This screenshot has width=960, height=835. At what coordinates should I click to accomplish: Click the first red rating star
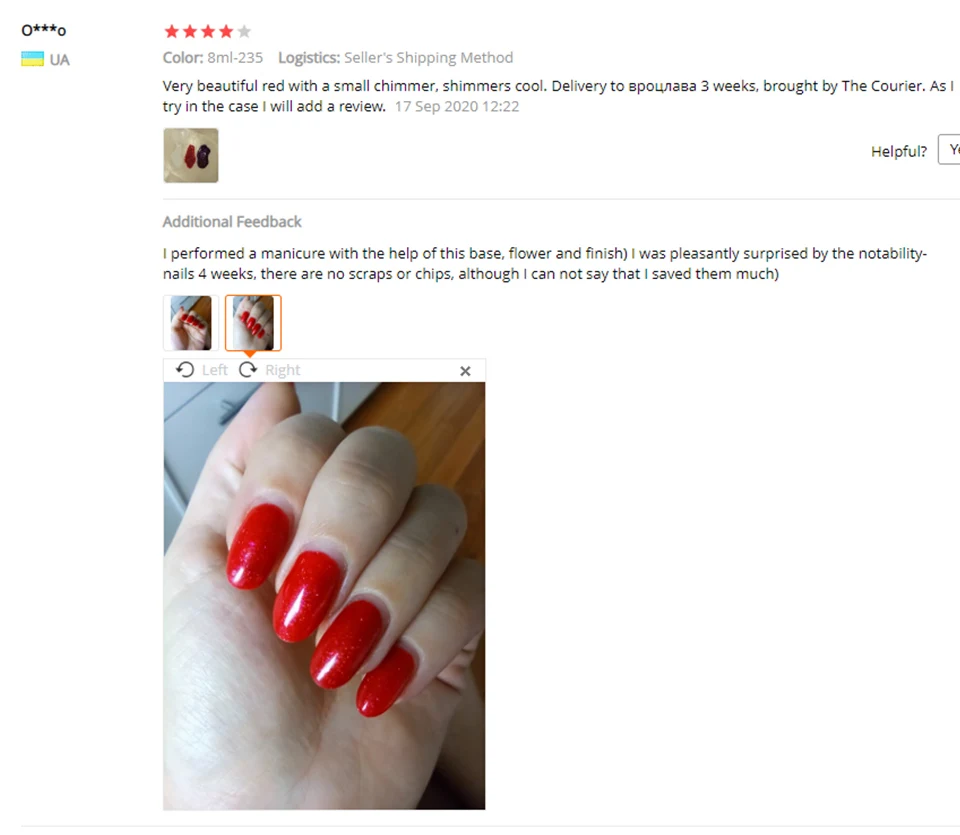[x=172, y=31]
